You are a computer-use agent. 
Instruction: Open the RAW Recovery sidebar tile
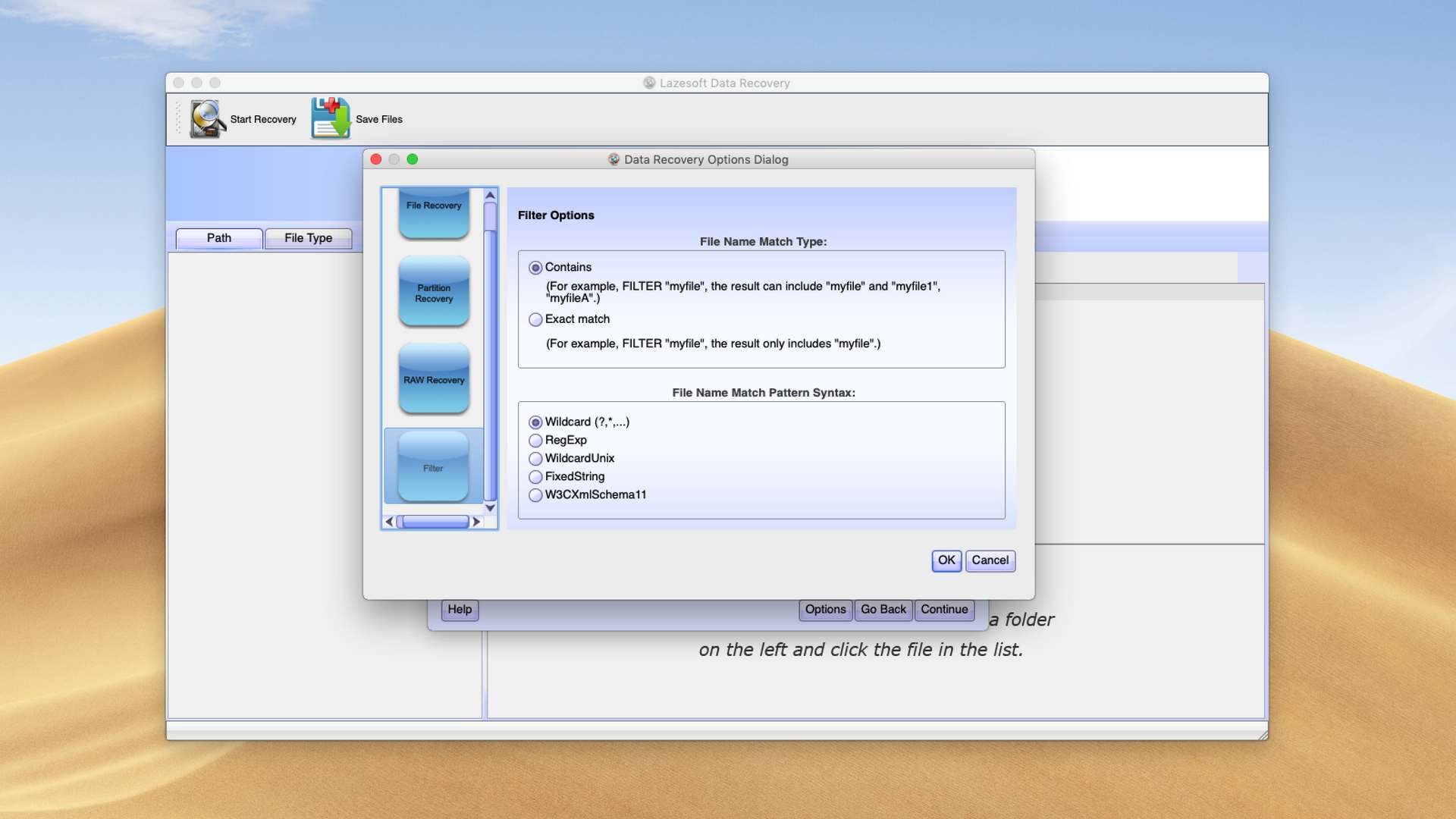tap(434, 379)
